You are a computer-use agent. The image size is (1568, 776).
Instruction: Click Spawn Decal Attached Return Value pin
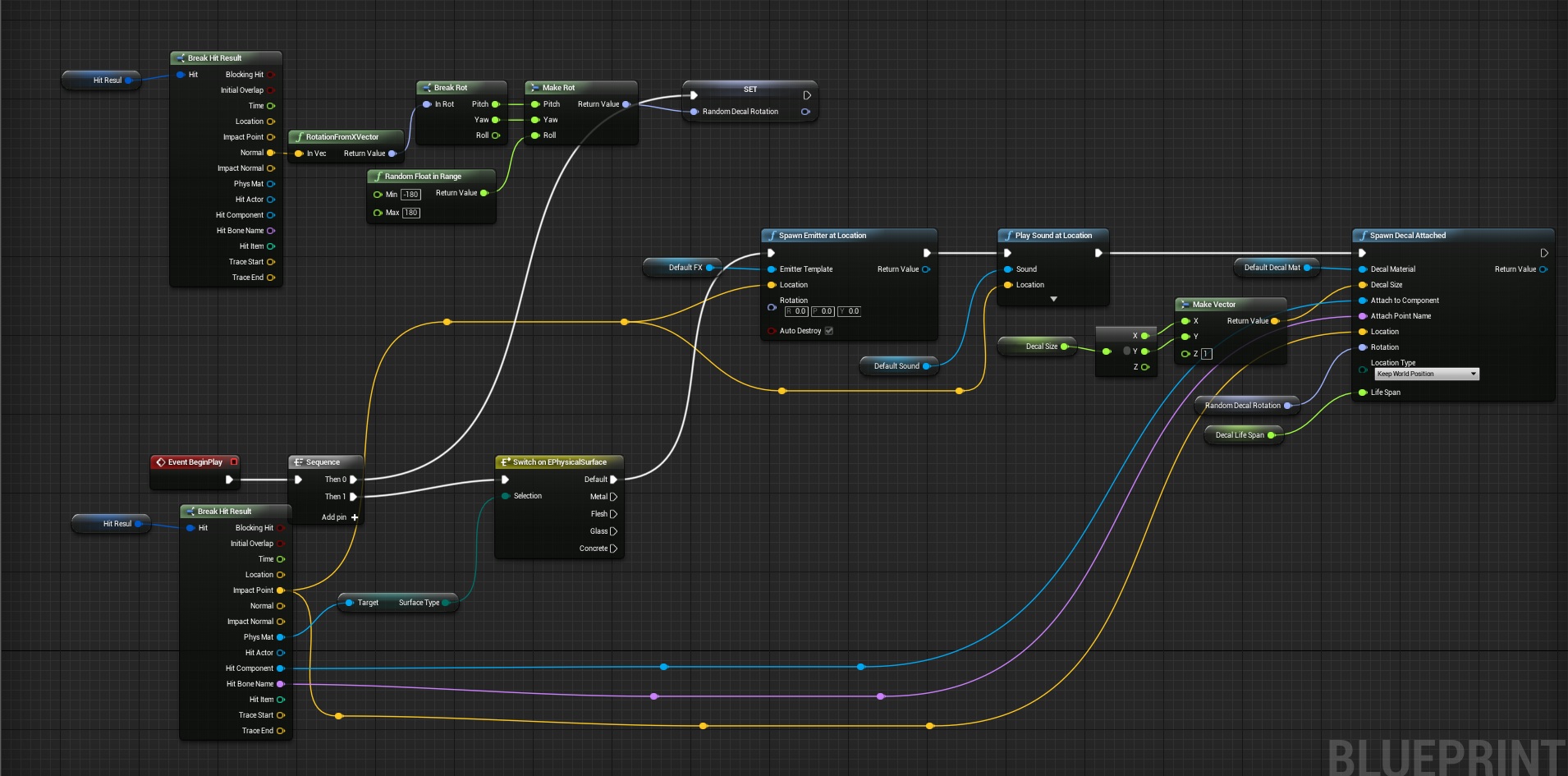1543,269
